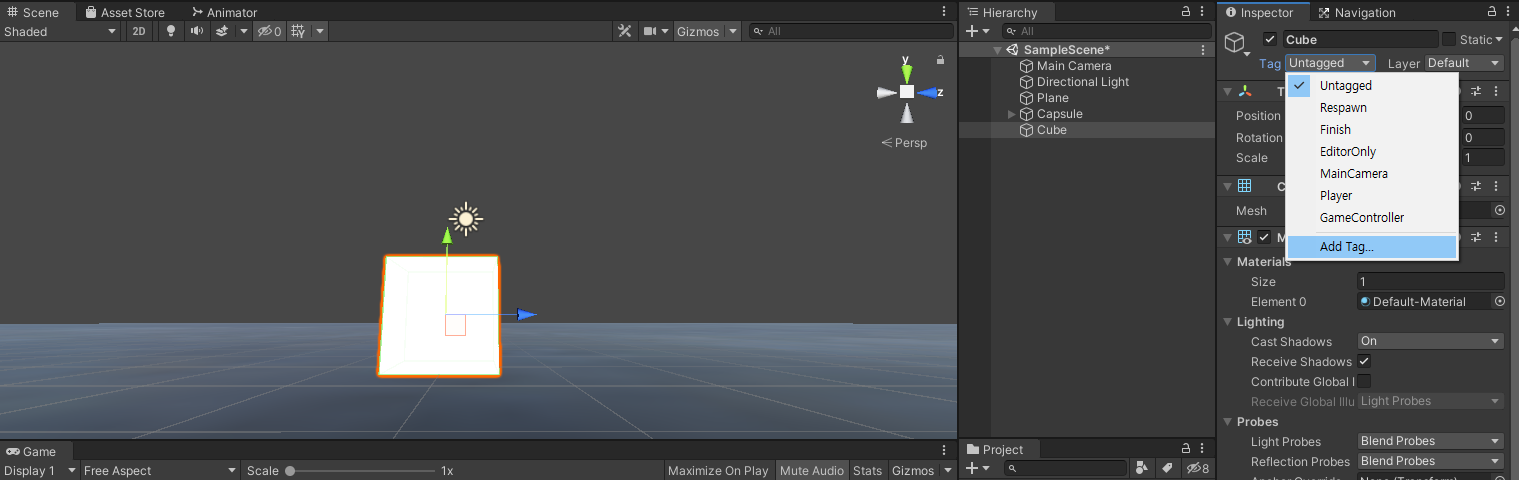Open Hierarchy create plus button
Screen dimensions: 1519x480
tap(976, 31)
